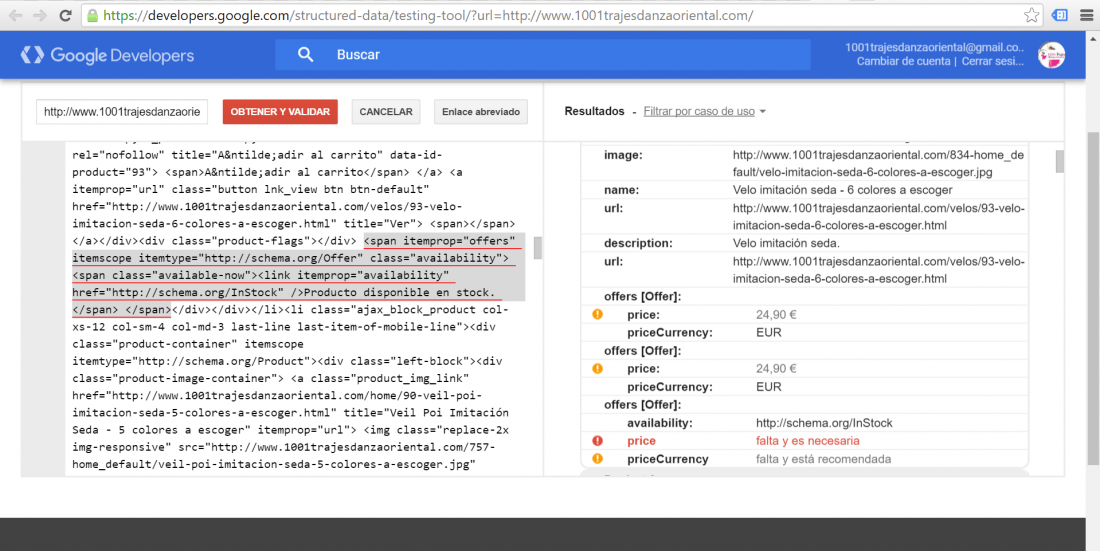1100x551 pixels.
Task: Click warning icon beside priceCurrency recommended row
Action: click(597, 459)
